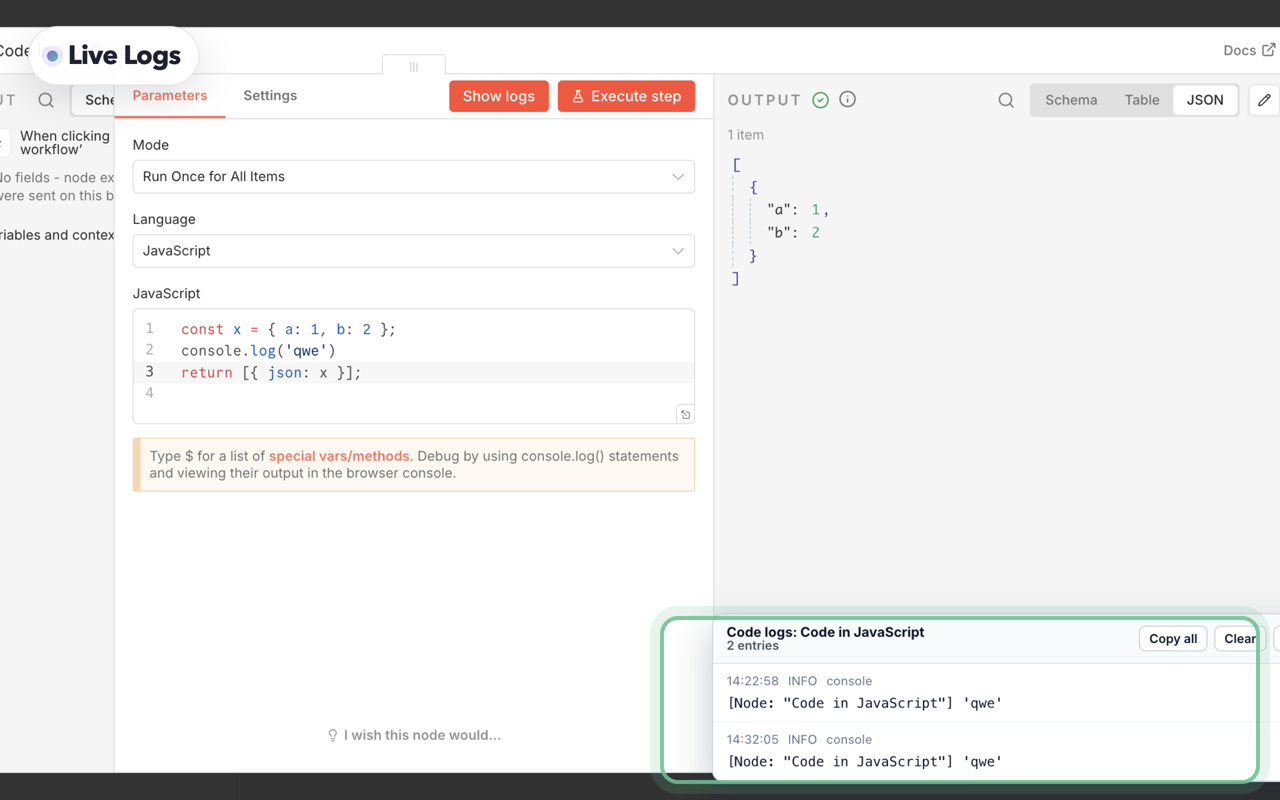Open the Language dropdown set to JavaScript
The image size is (1280, 800).
point(413,251)
